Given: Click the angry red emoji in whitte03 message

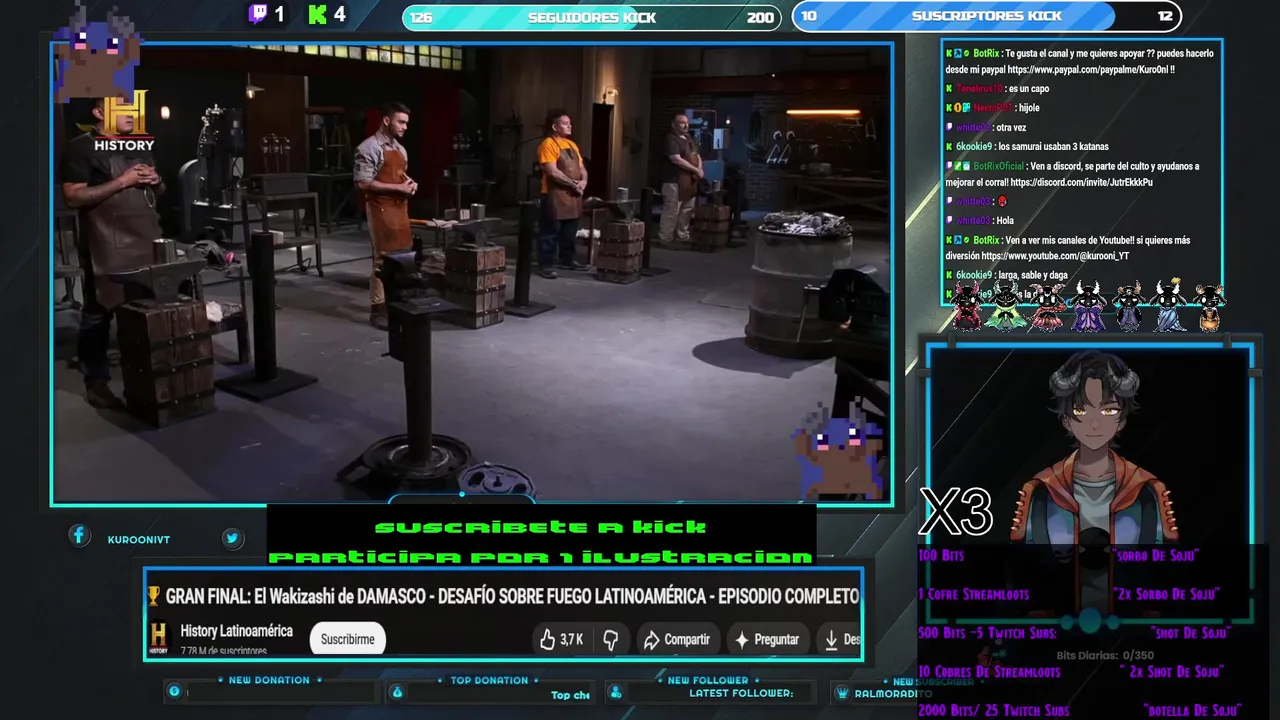Looking at the screenshot, I should tap(1002, 202).
